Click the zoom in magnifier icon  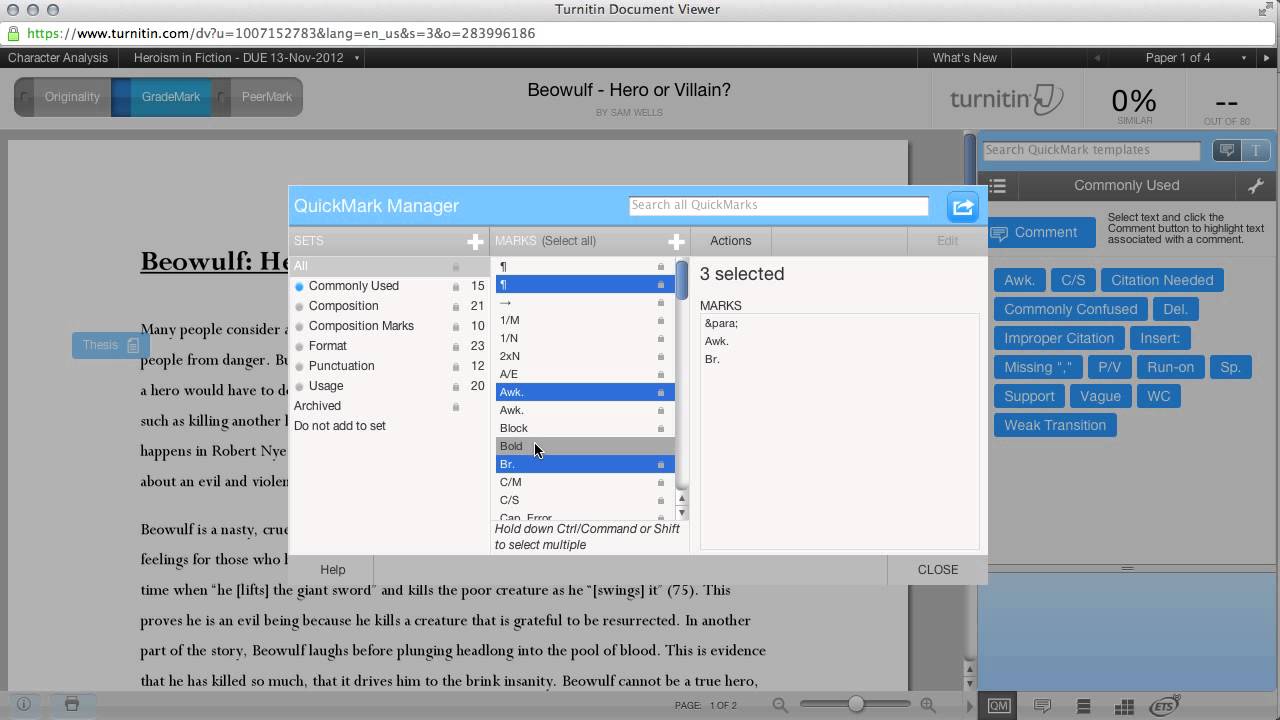pyautogui.click(x=928, y=705)
